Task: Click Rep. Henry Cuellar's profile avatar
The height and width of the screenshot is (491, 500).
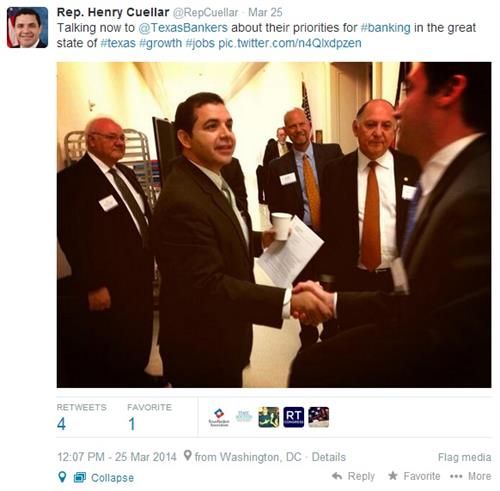Action: 27,28
